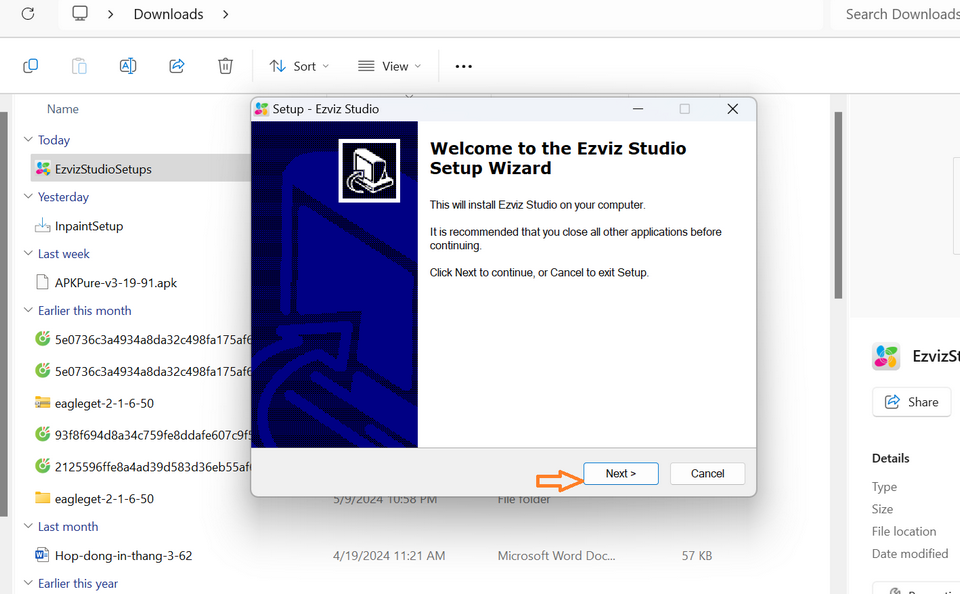This screenshot has height=594, width=960.
Task: Select the APKPure-v3-19-91.apk file
Action: point(116,283)
